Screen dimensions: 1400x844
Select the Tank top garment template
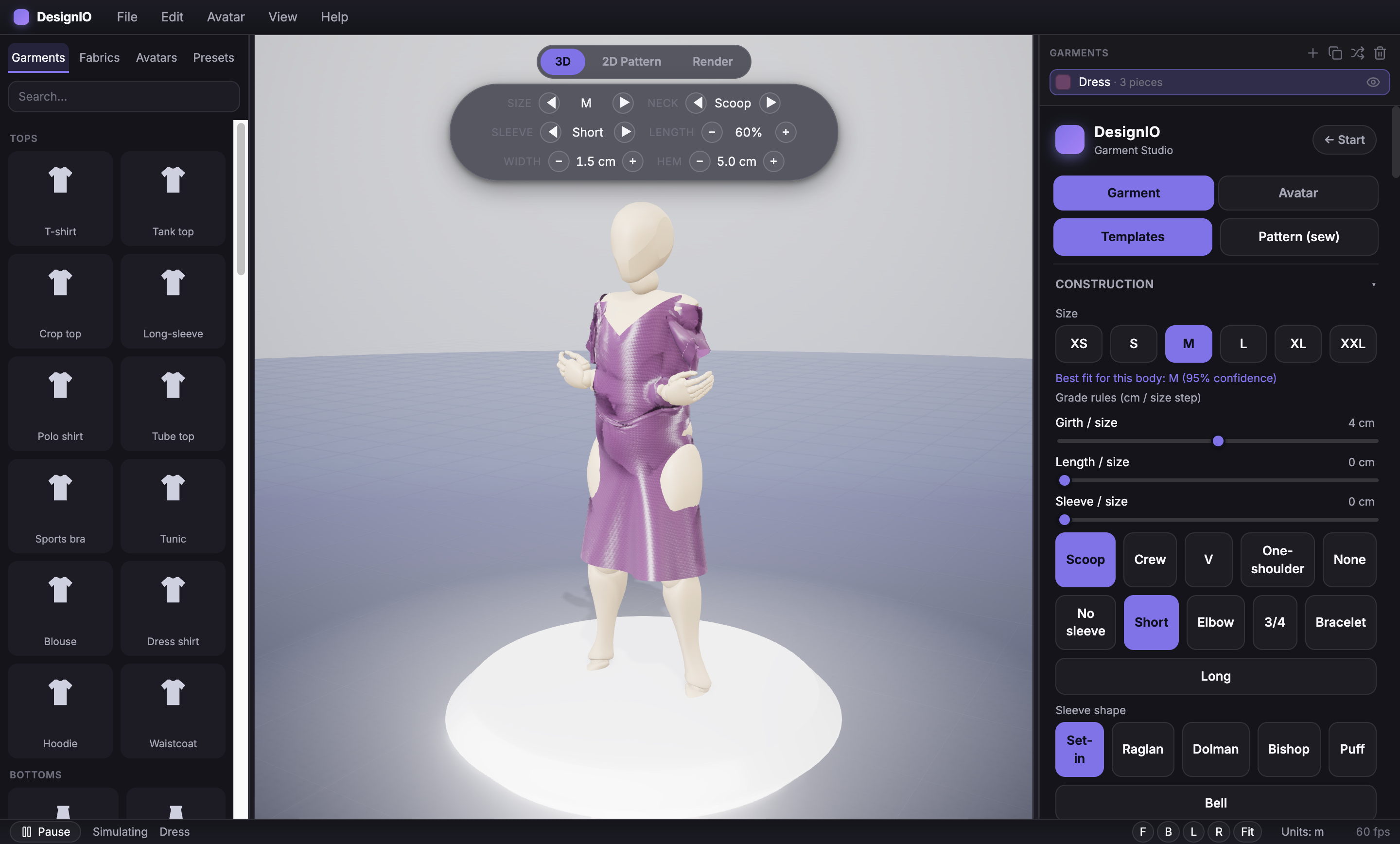click(x=173, y=198)
